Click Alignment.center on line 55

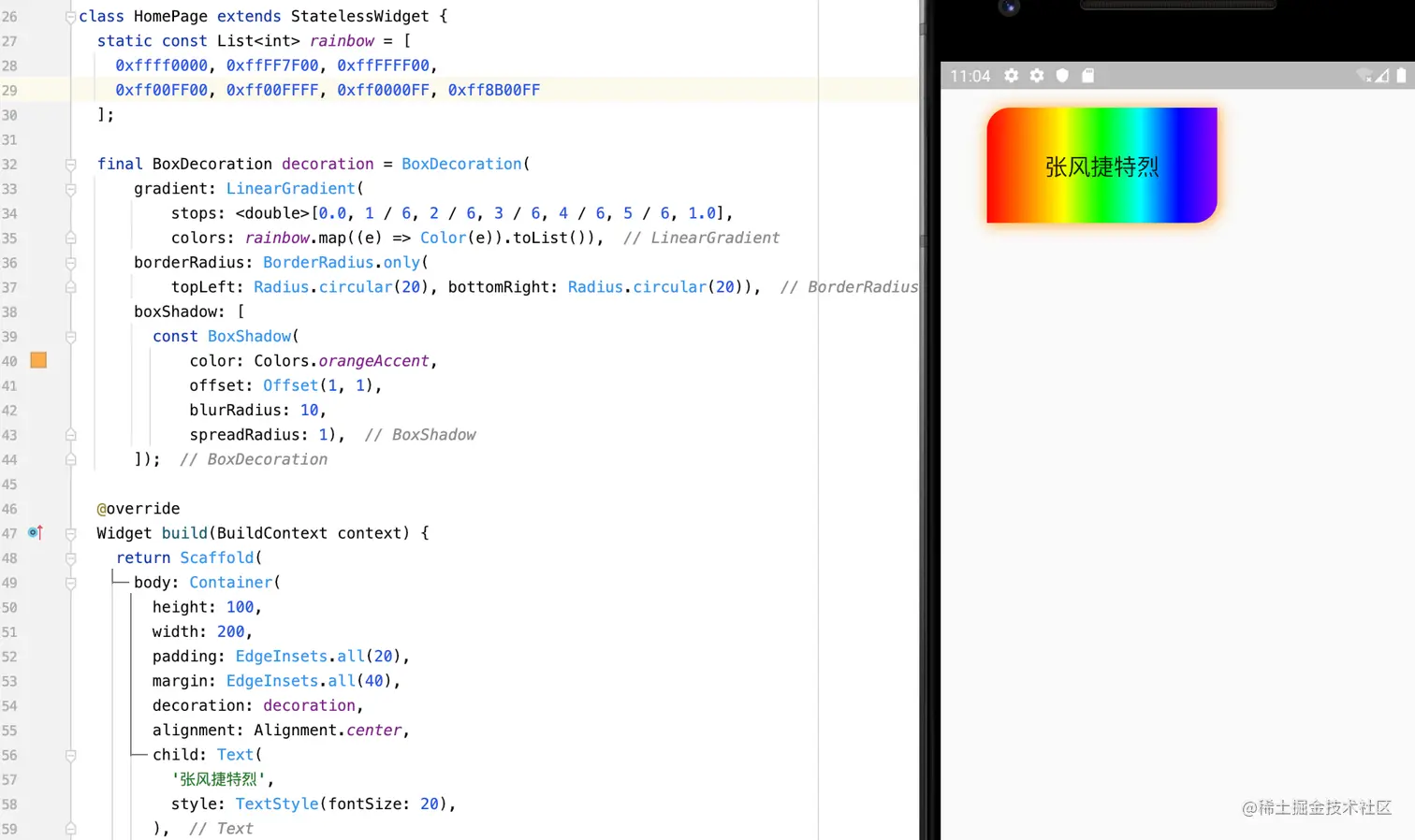328,730
